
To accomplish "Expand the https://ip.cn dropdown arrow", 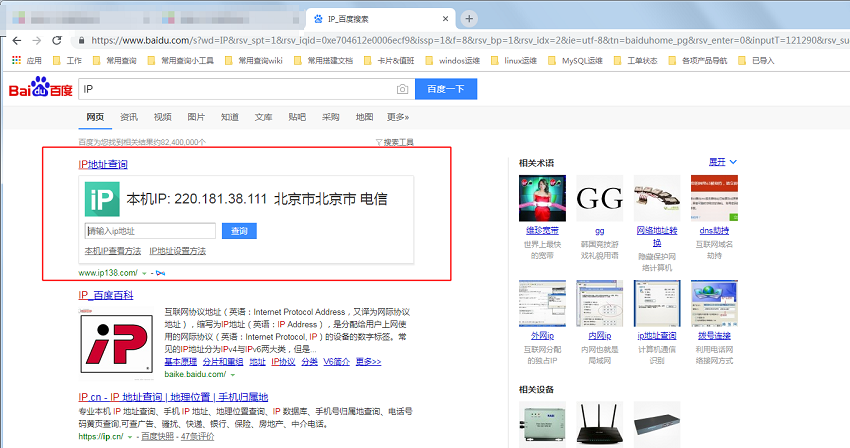I will (130, 437).
